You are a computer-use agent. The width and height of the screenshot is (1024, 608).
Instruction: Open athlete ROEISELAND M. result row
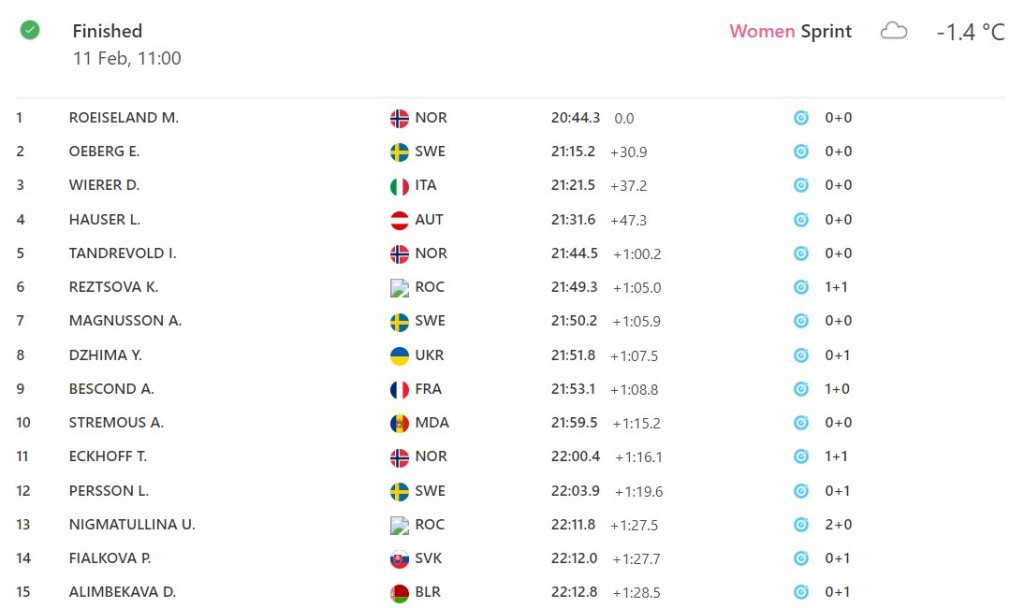pyautogui.click(x=511, y=118)
